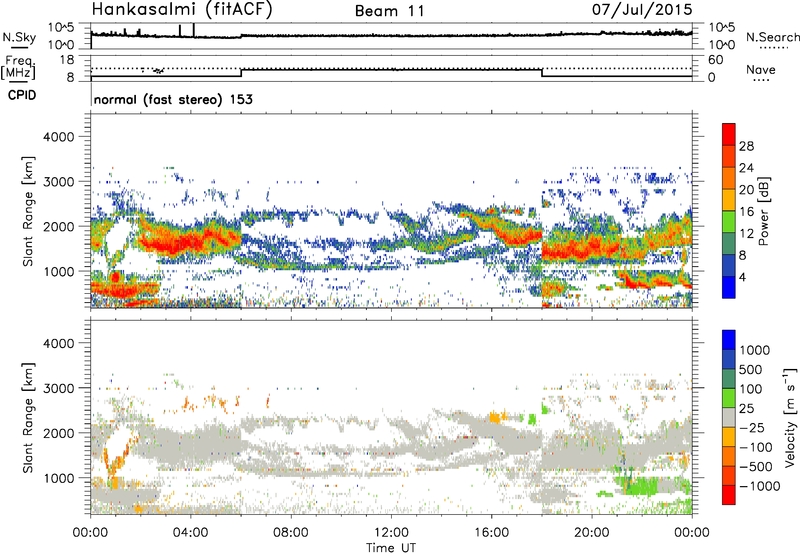Click the '25' value on velocity colorbar
Viewport: 800px width, 554px height.
[x=746, y=408]
